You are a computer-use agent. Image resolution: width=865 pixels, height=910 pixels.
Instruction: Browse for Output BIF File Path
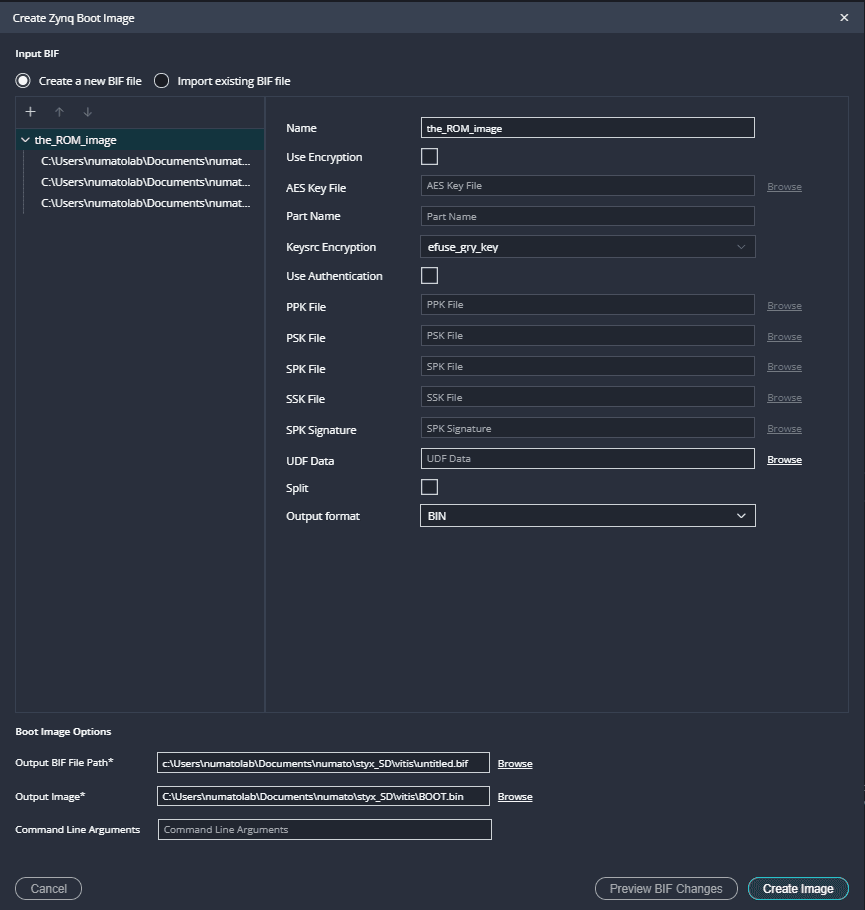515,764
